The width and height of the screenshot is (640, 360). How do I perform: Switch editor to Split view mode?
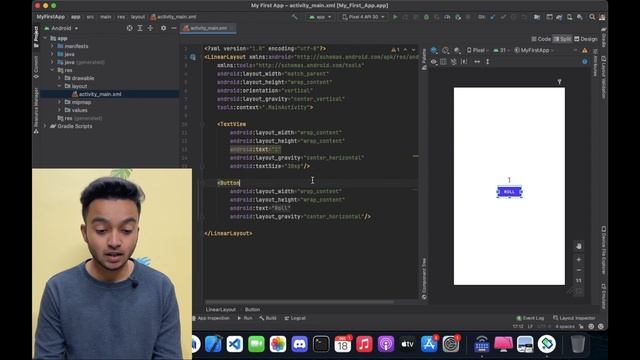pos(562,39)
